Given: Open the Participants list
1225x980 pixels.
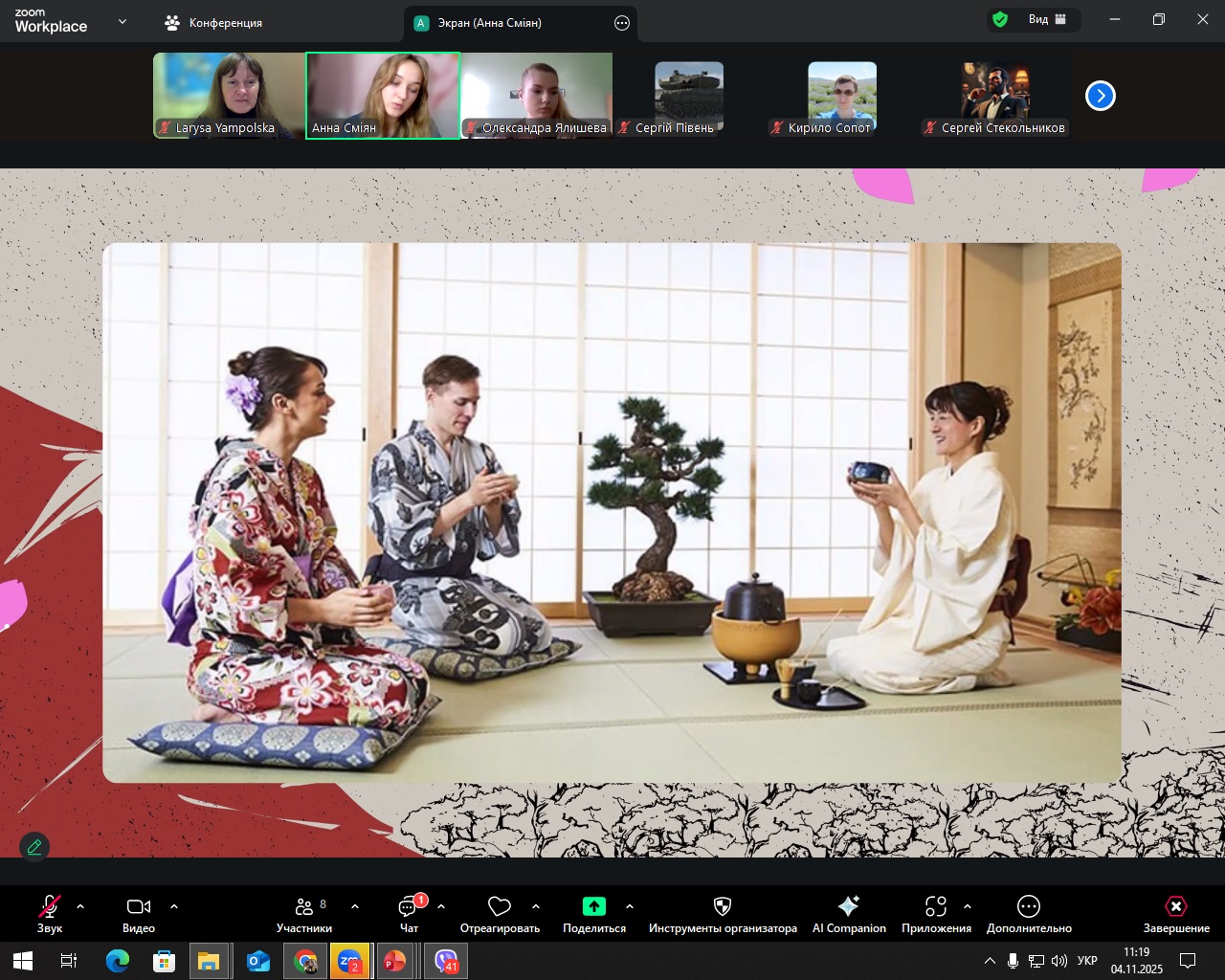Looking at the screenshot, I should [x=304, y=914].
